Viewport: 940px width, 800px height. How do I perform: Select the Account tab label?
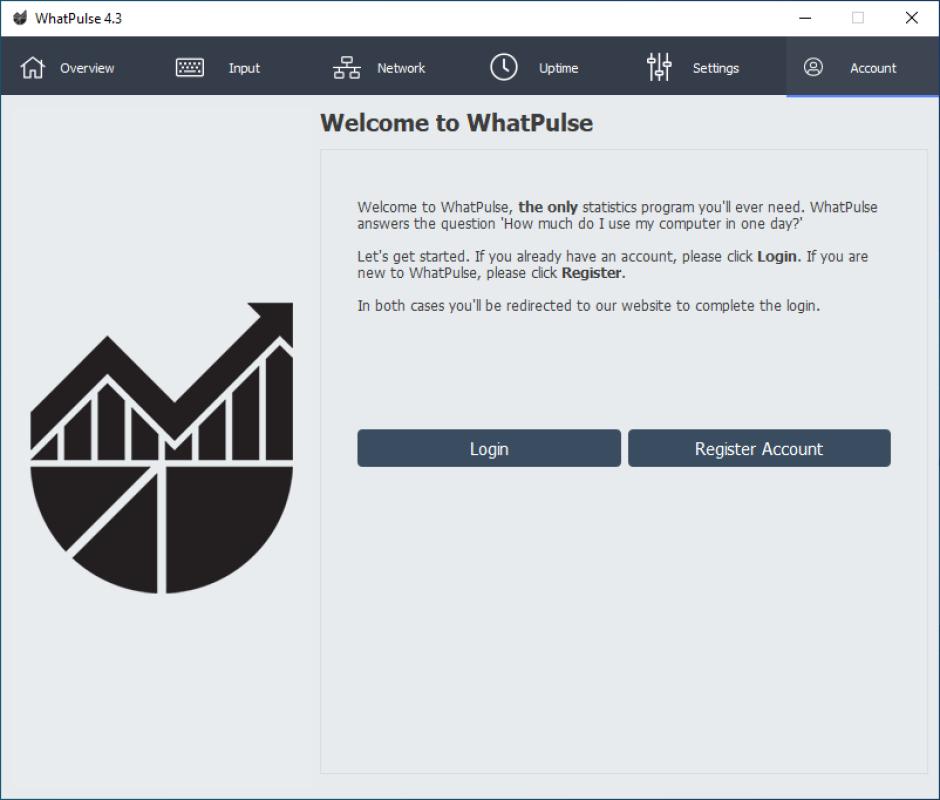[x=873, y=68]
